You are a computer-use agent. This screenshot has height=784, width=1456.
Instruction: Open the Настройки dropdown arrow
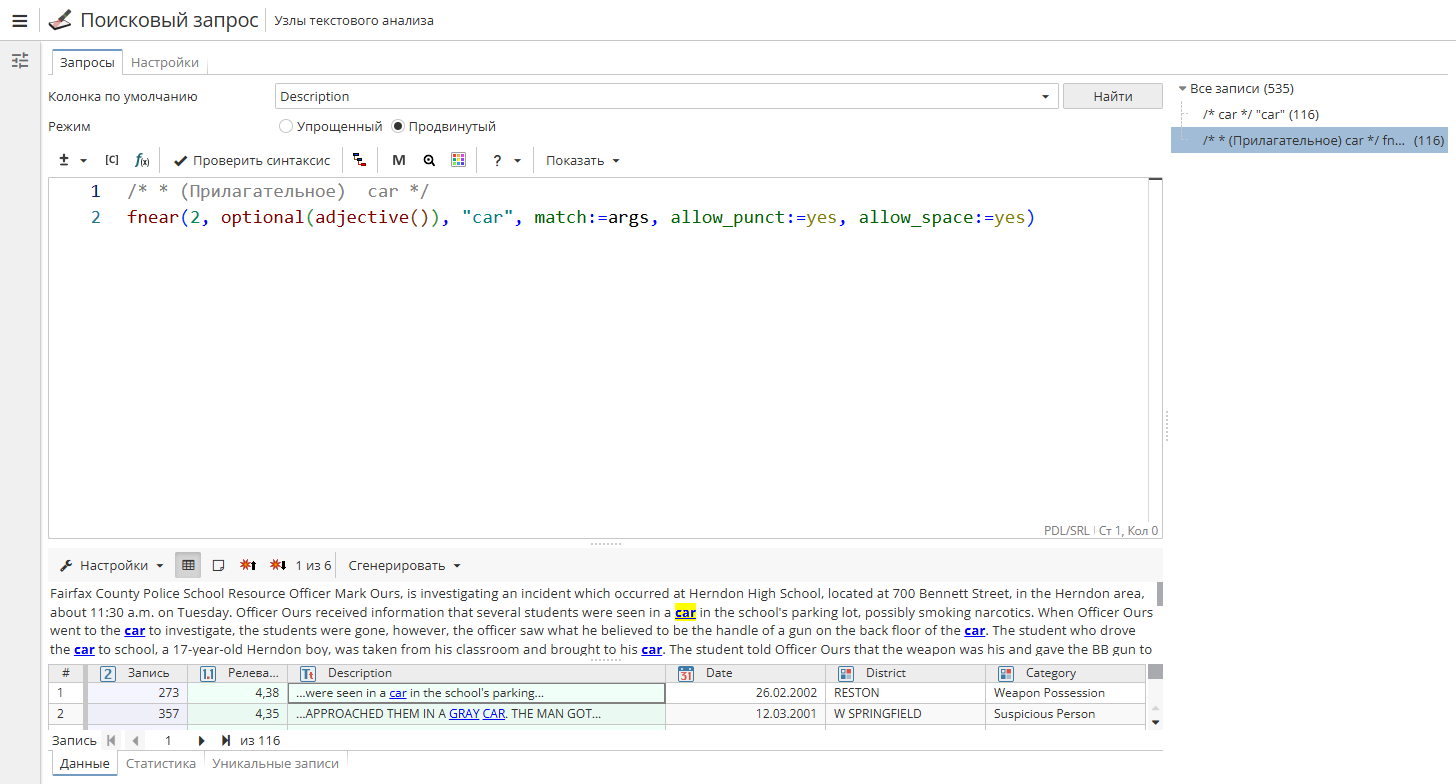click(160, 565)
